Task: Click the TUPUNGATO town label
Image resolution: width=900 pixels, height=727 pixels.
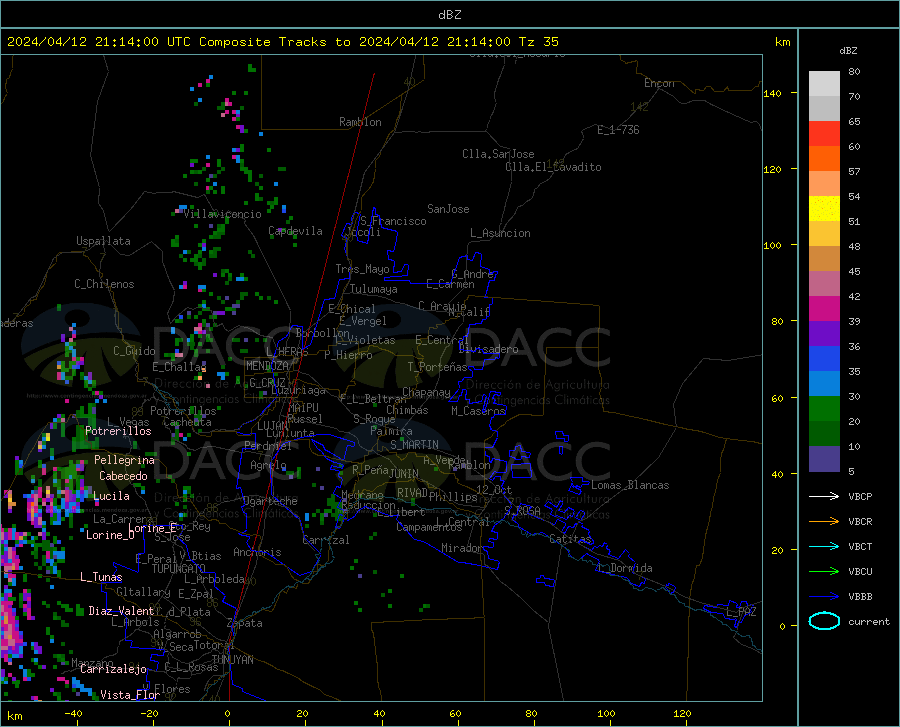Action: (179, 569)
